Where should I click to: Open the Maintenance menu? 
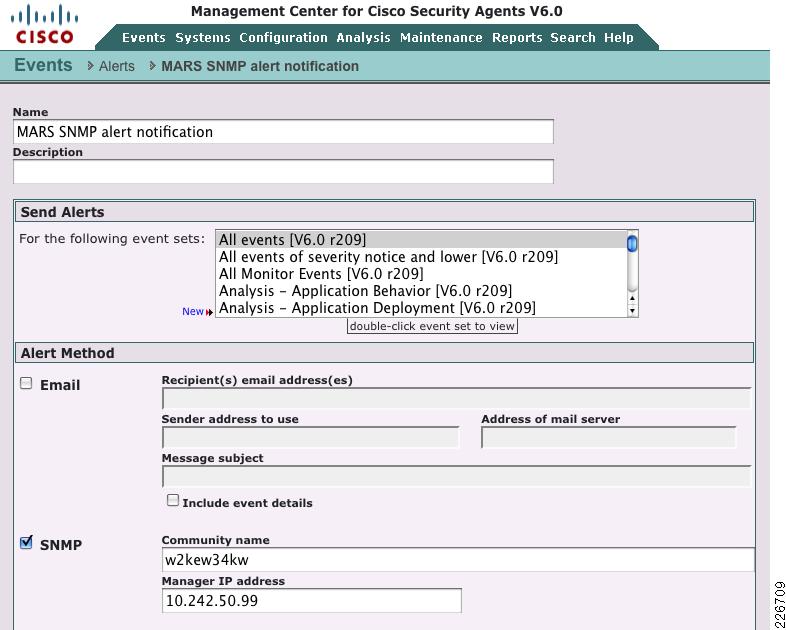point(441,38)
